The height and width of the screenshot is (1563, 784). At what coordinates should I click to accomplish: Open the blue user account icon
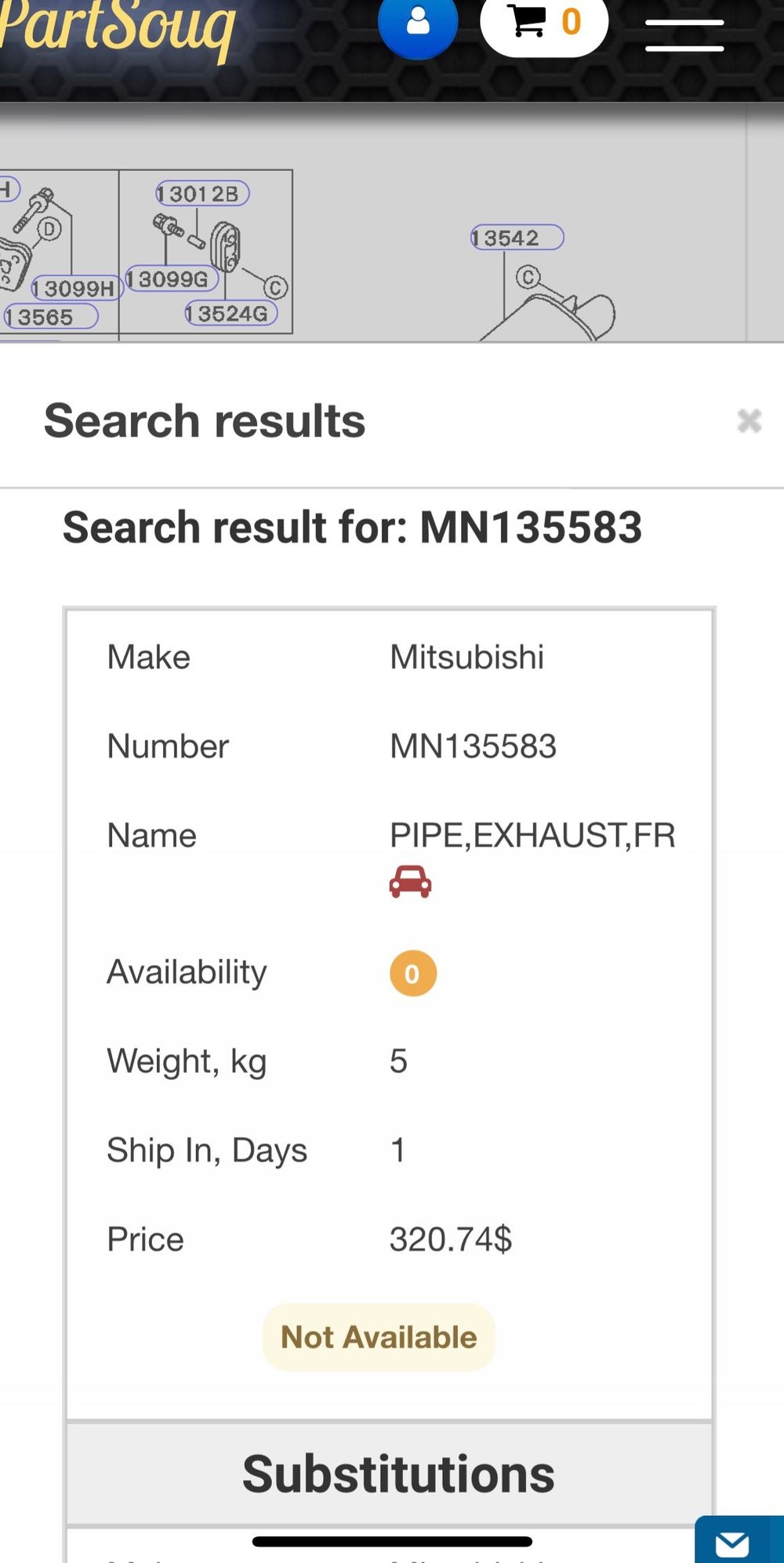pyautogui.click(x=418, y=24)
